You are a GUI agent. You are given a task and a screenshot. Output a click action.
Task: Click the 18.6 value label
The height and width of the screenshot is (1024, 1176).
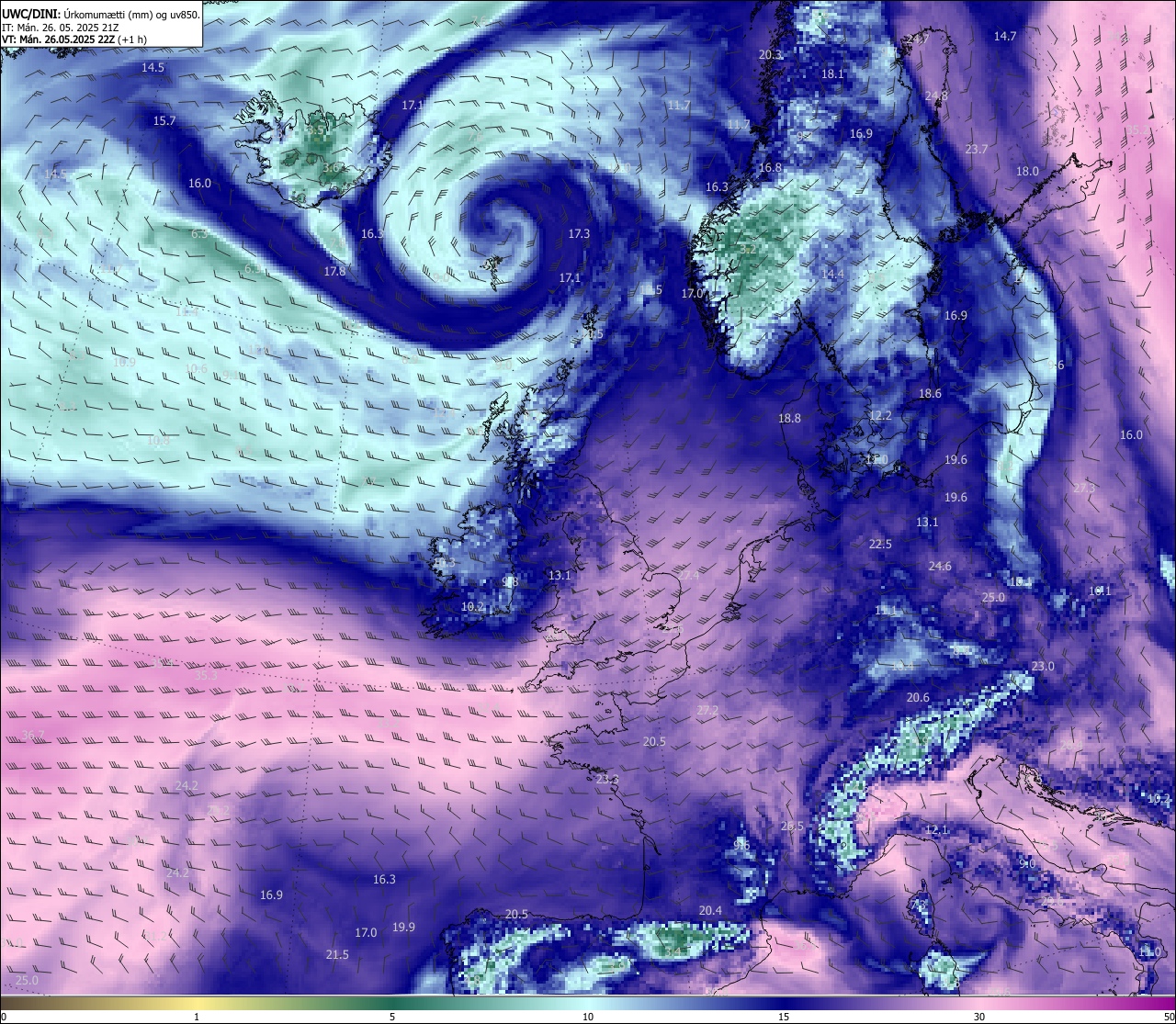tap(930, 394)
